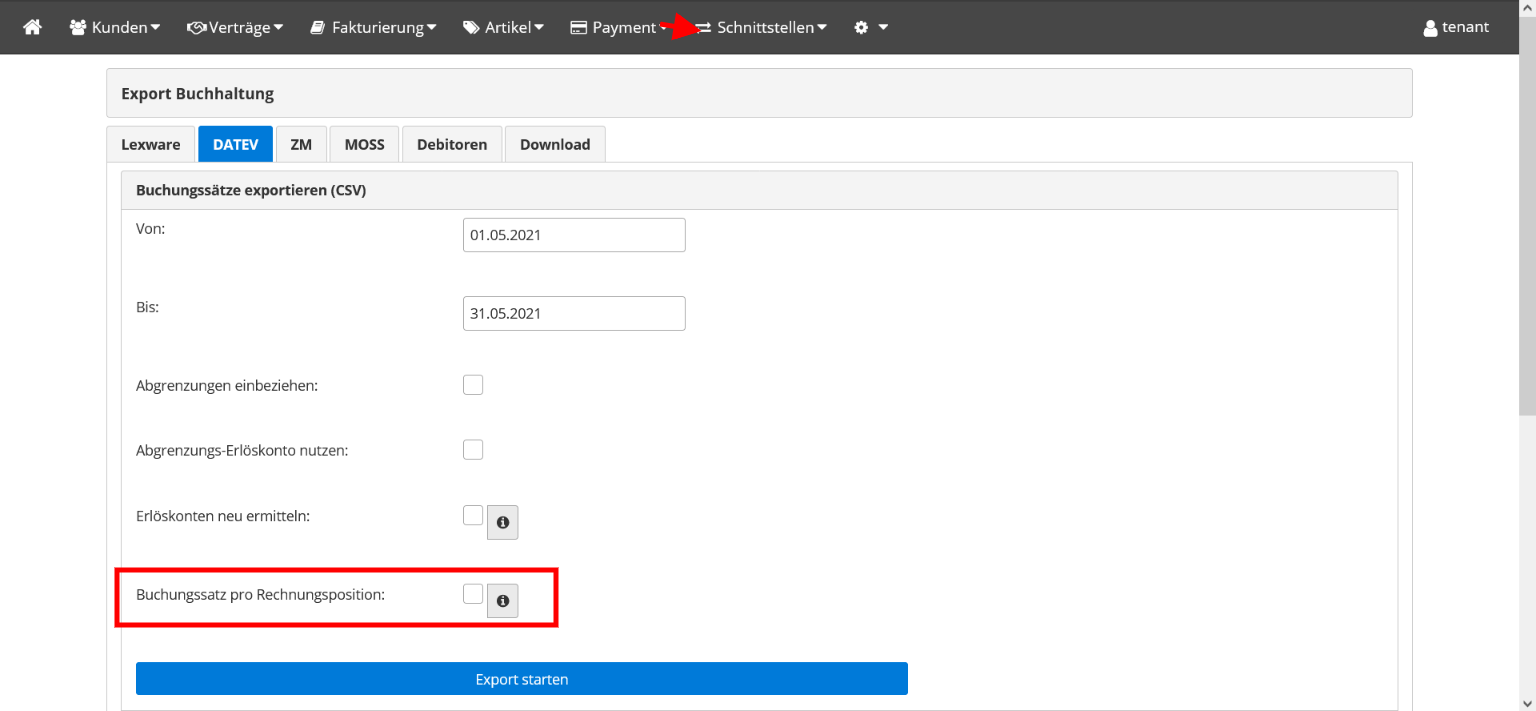
Task: Toggle Abgrenzungs-Erlöskonto nutzen checkbox
Action: pyautogui.click(x=473, y=450)
